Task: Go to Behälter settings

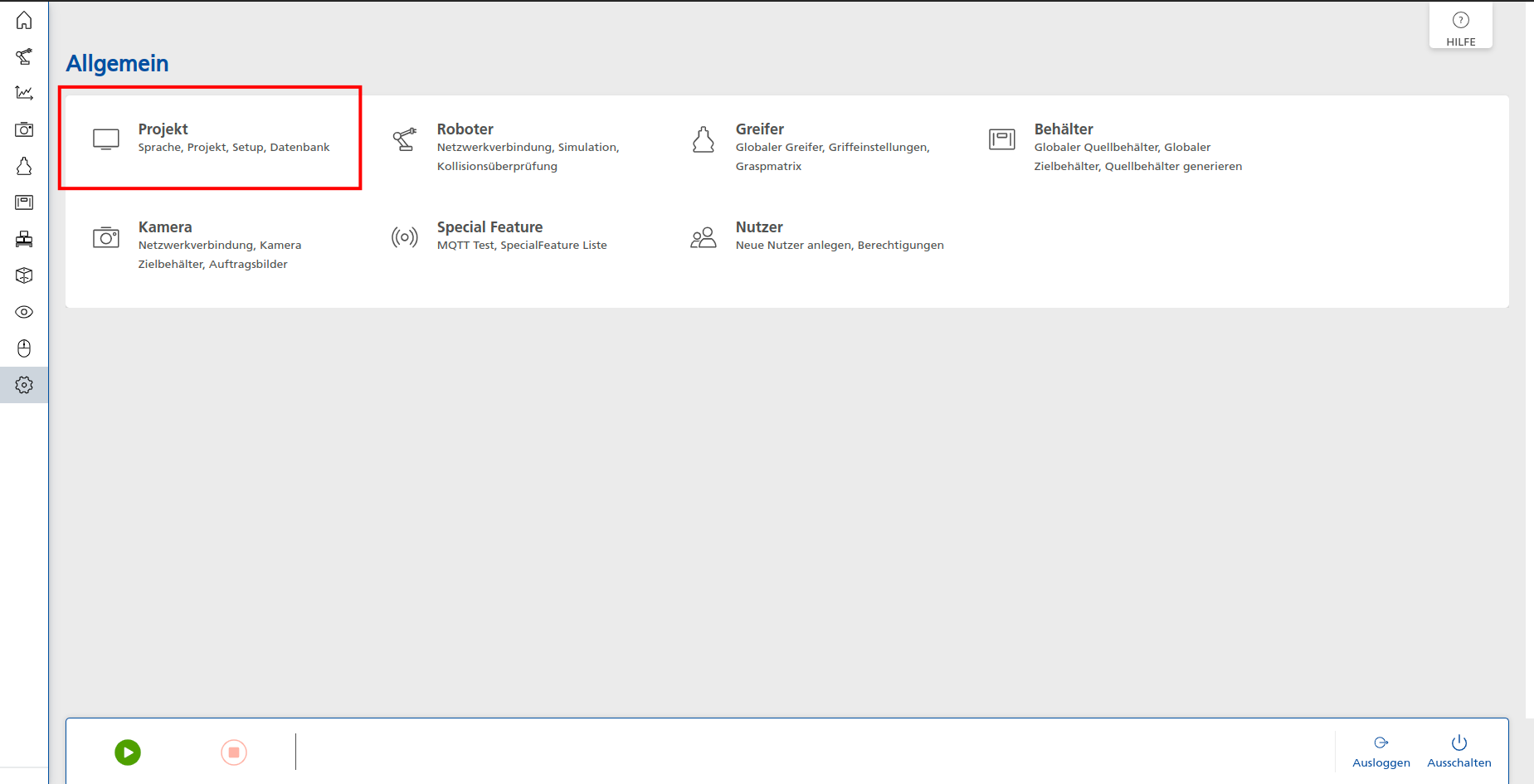Action: (1112, 147)
